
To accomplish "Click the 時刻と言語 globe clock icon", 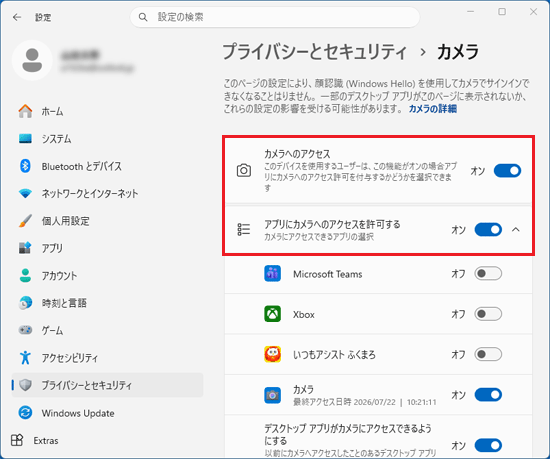I will (25, 303).
